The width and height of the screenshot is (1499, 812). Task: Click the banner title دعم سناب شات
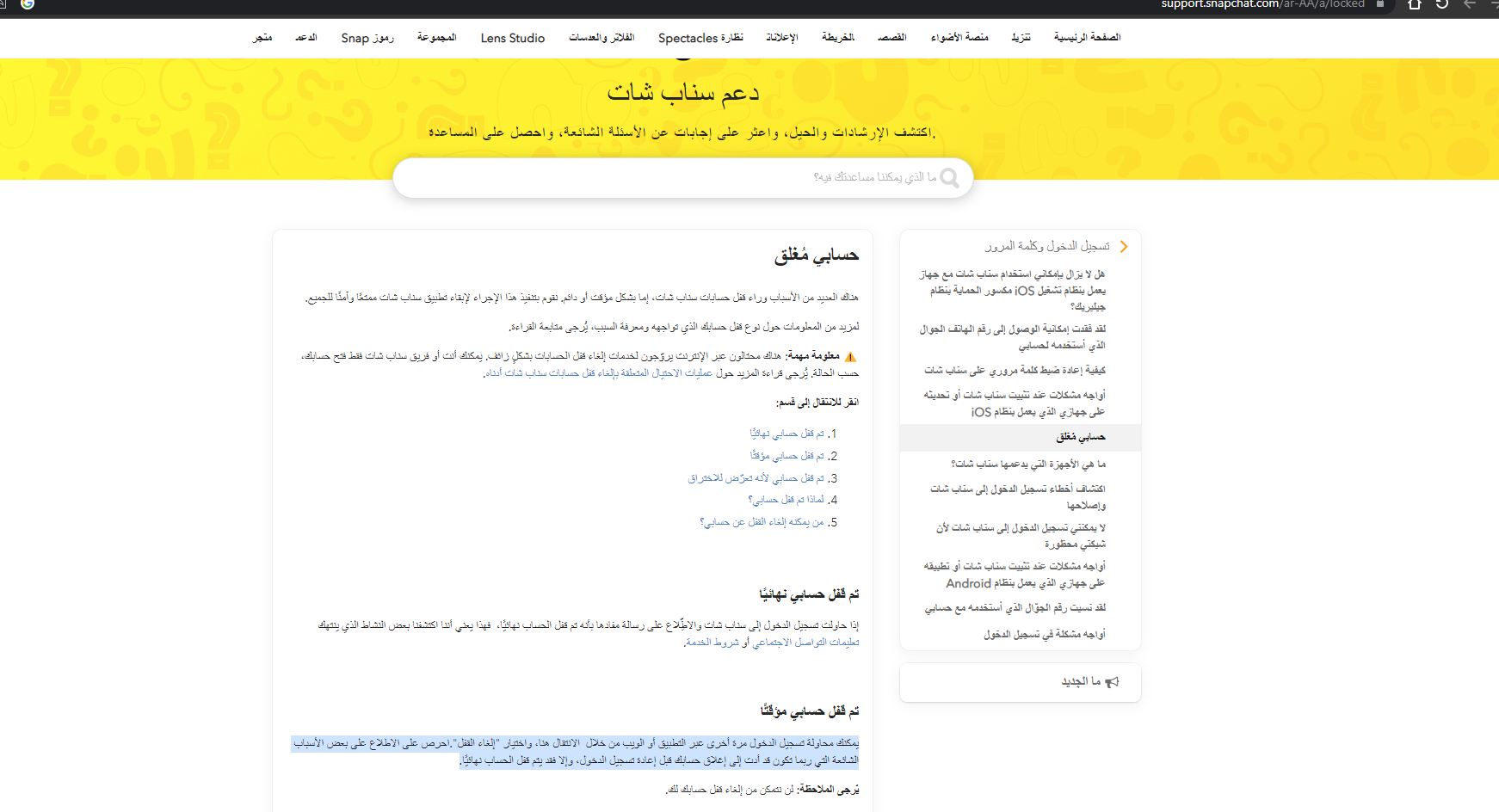(x=683, y=92)
